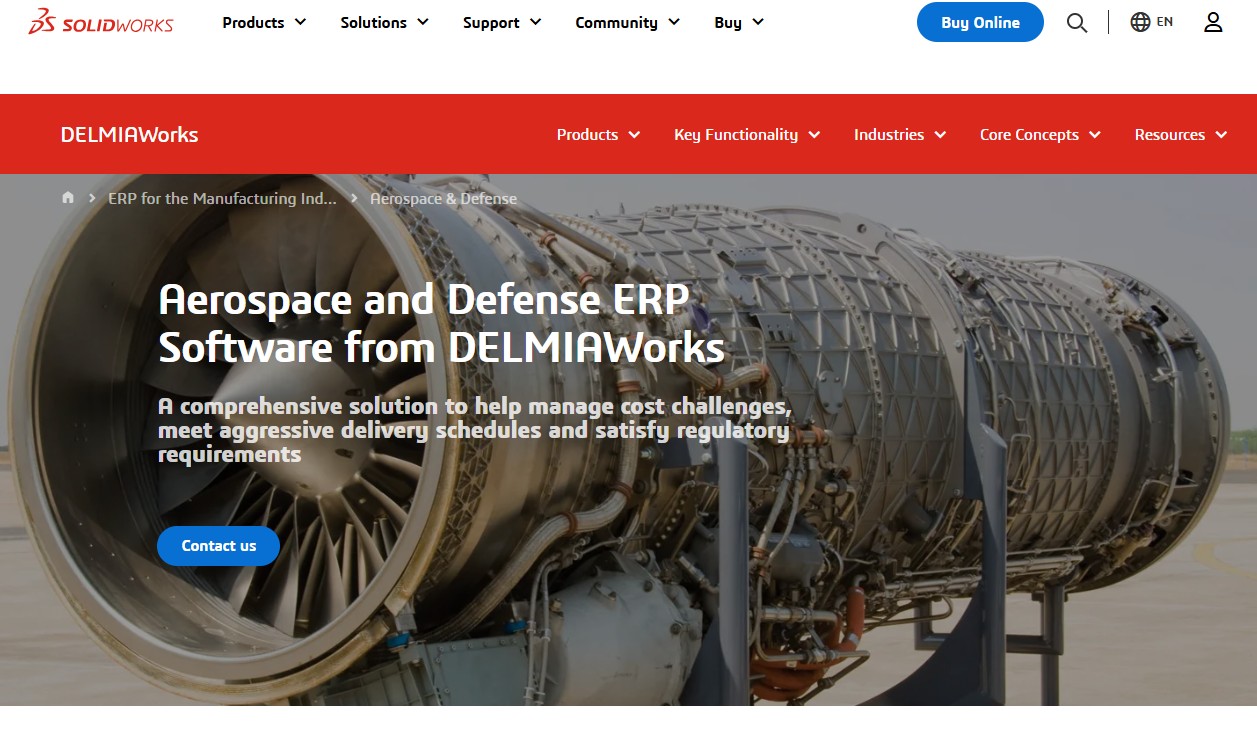Expand chevron beside Industries

(939, 134)
